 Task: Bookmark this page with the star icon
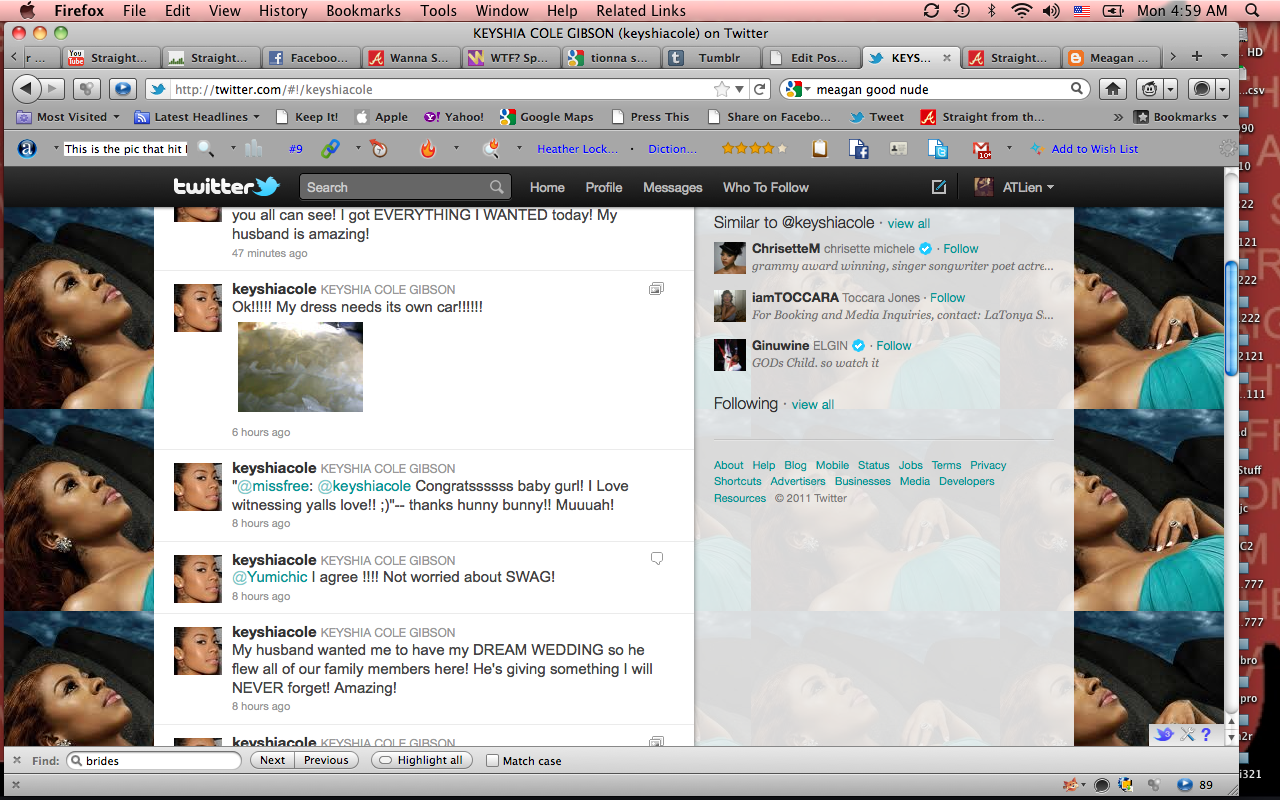tap(722, 89)
